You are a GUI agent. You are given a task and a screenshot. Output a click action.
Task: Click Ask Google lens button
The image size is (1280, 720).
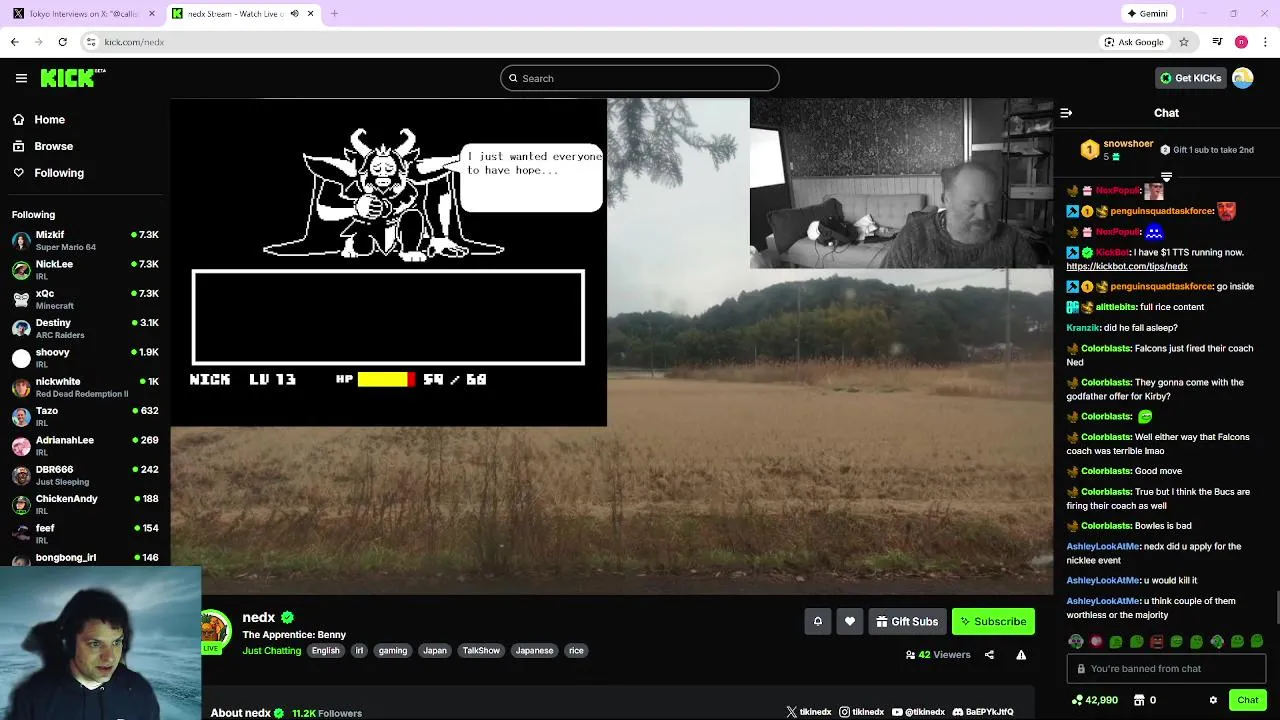pos(1134,42)
